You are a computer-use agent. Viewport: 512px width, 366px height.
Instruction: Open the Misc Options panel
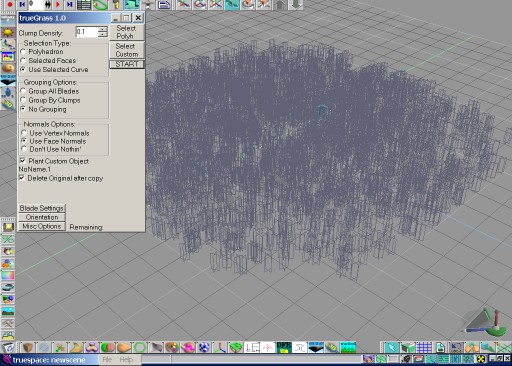(x=42, y=226)
